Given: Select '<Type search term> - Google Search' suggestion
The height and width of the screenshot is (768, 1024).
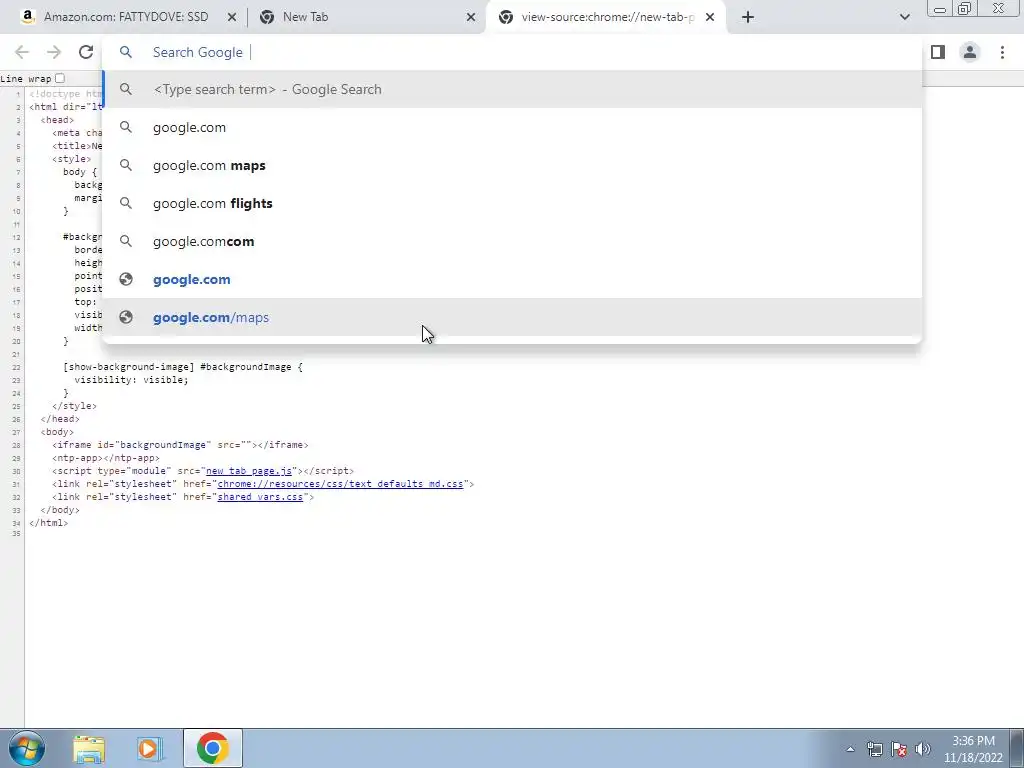Looking at the screenshot, I should pos(513,89).
